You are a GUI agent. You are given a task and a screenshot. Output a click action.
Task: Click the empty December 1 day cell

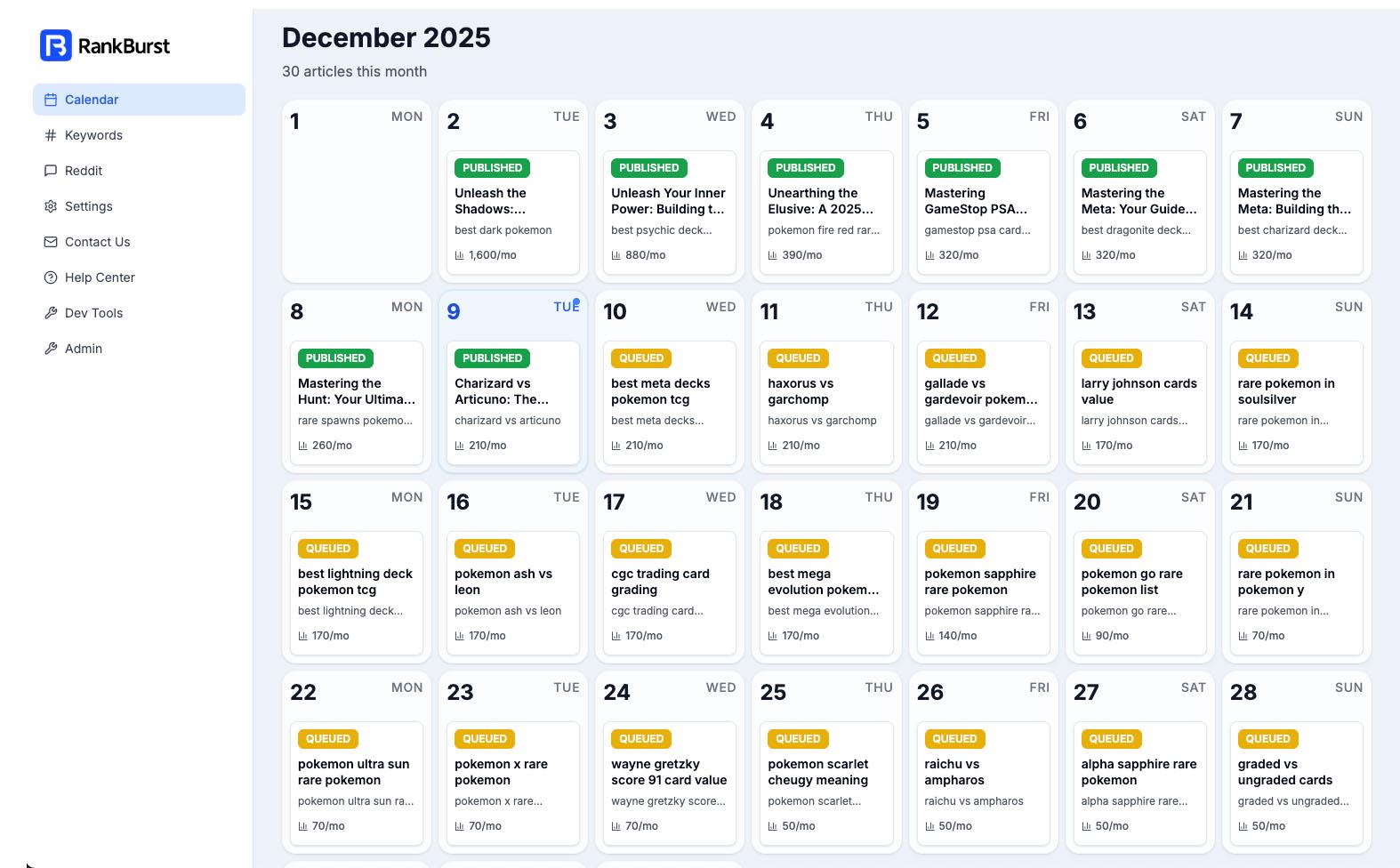tap(356, 205)
